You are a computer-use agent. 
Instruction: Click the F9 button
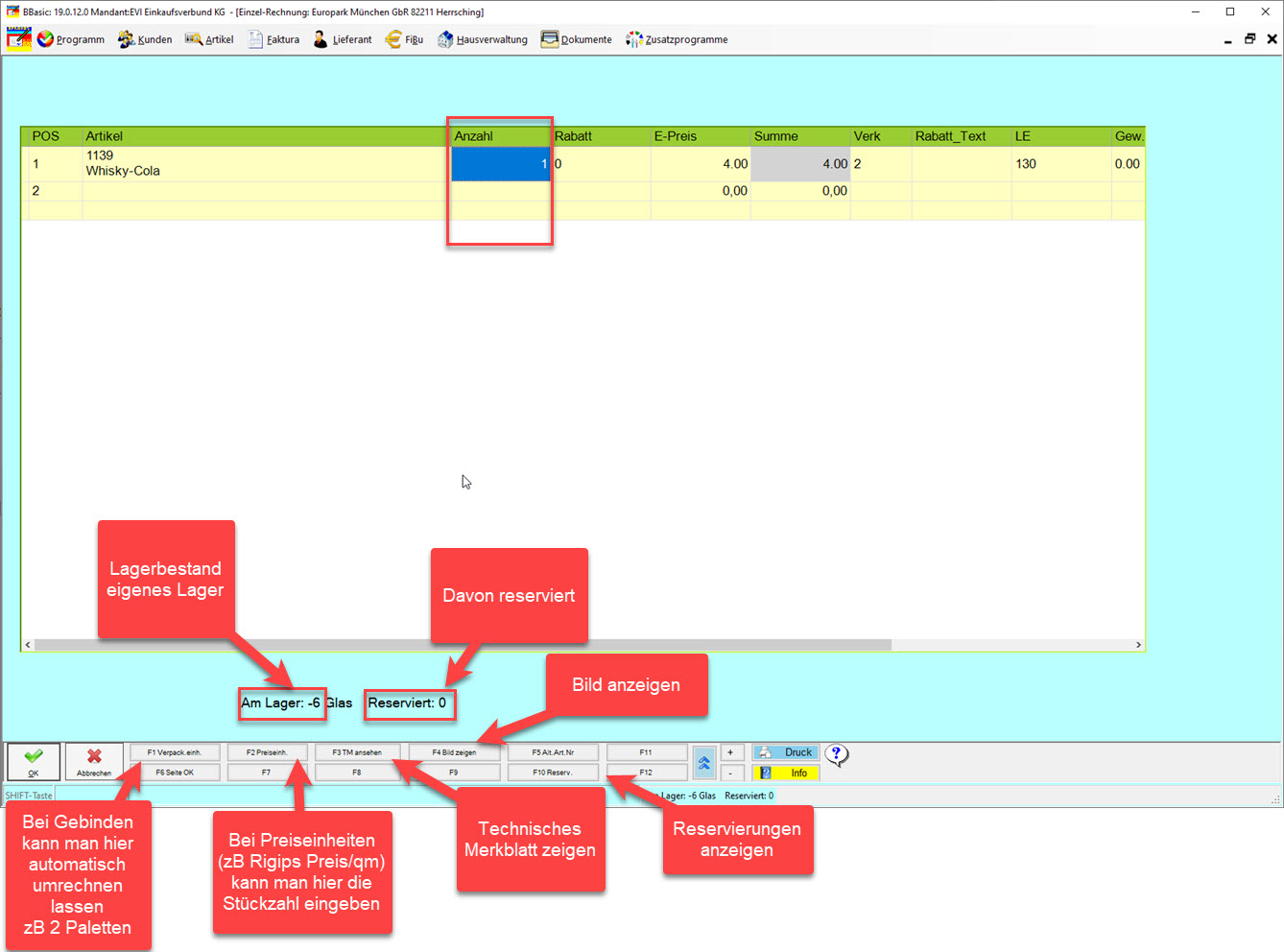pos(454,773)
